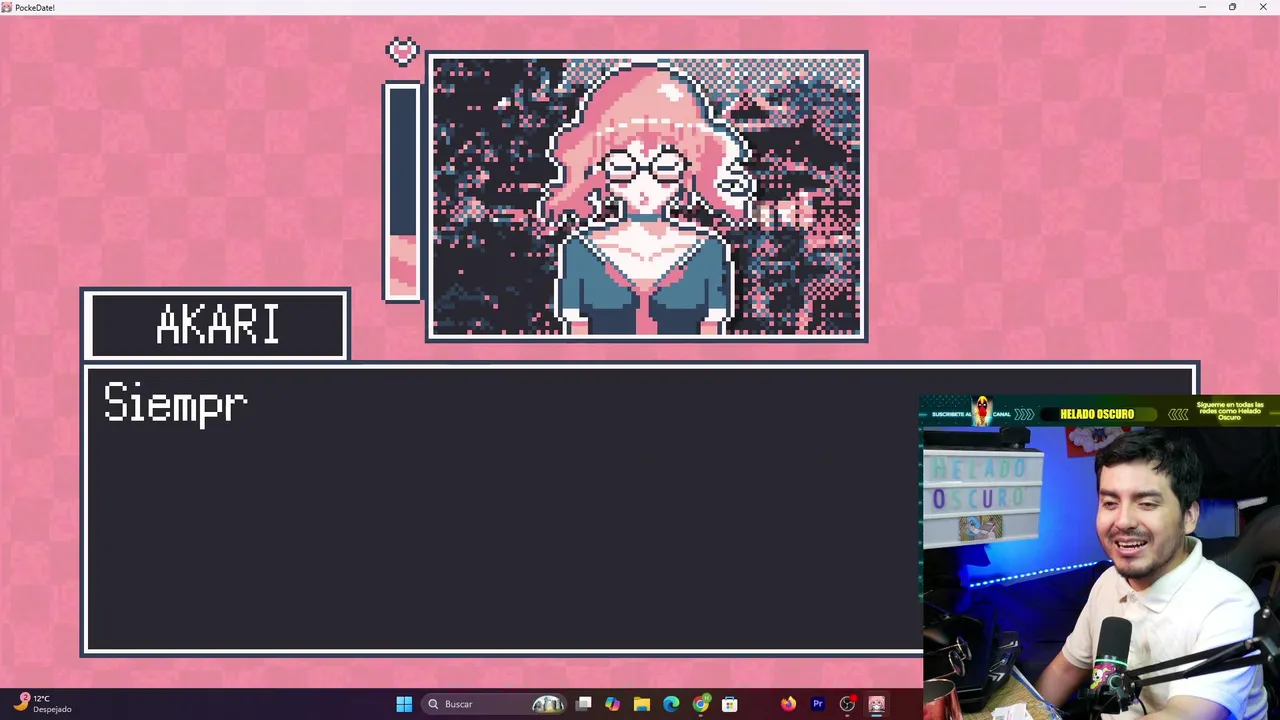Image resolution: width=1280 pixels, height=720 pixels.
Task: Close the PockeDate window
Action: [x=1263, y=7]
